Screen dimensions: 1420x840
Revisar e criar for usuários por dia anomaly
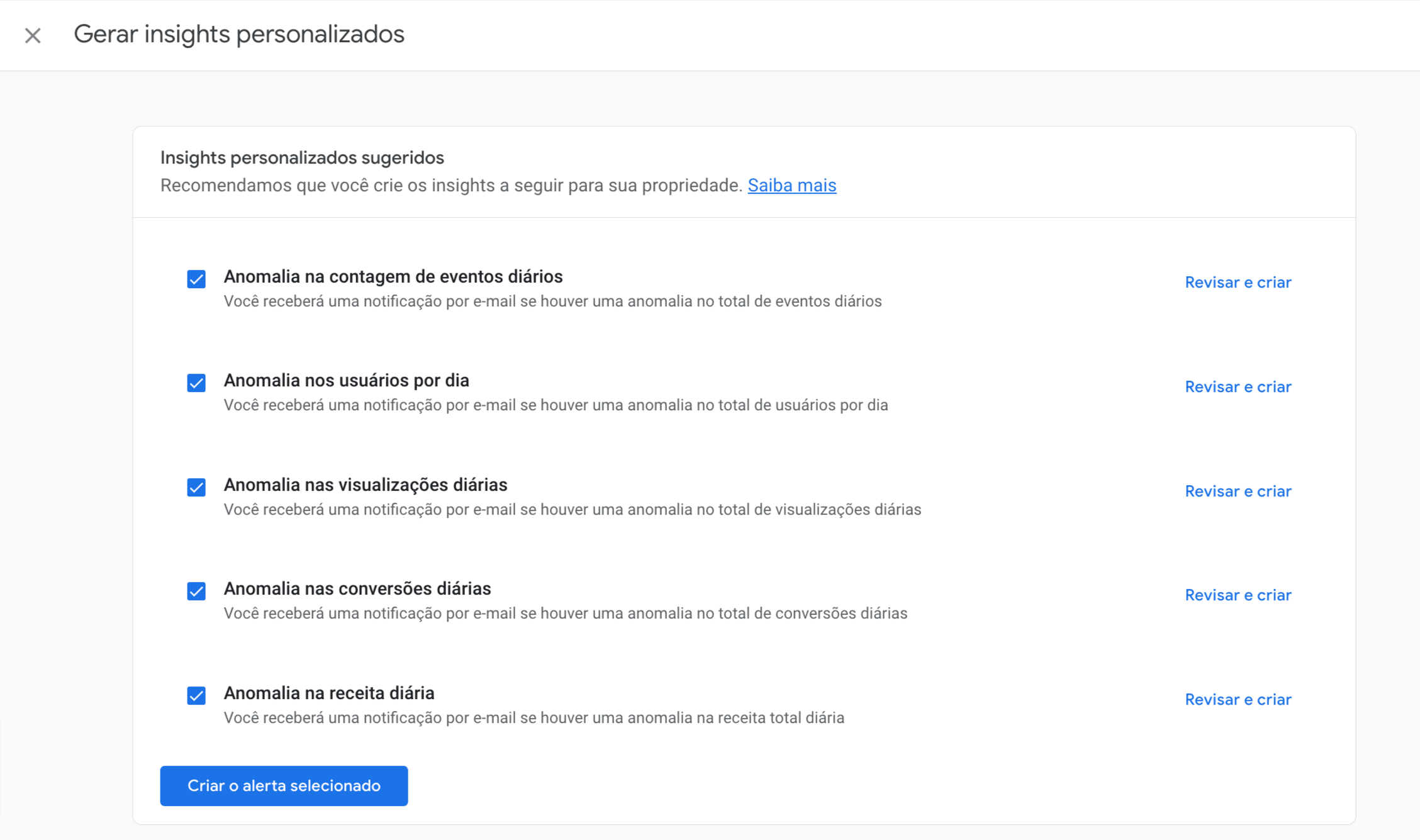[x=1238, y=386]
